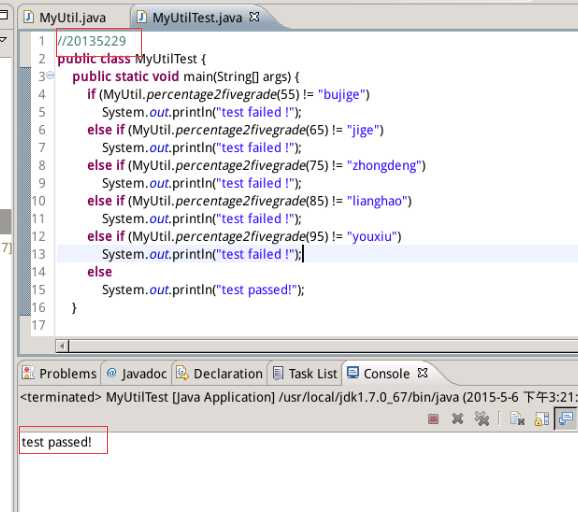Click the //20135229 comment on line 1
578x512 pixels.
click(92, 41)
